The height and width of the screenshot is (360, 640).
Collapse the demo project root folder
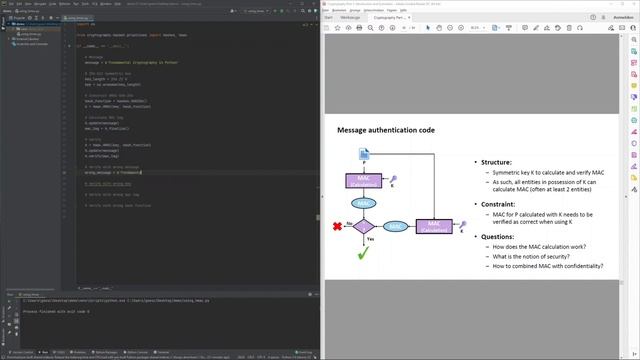tap(9, 24)
